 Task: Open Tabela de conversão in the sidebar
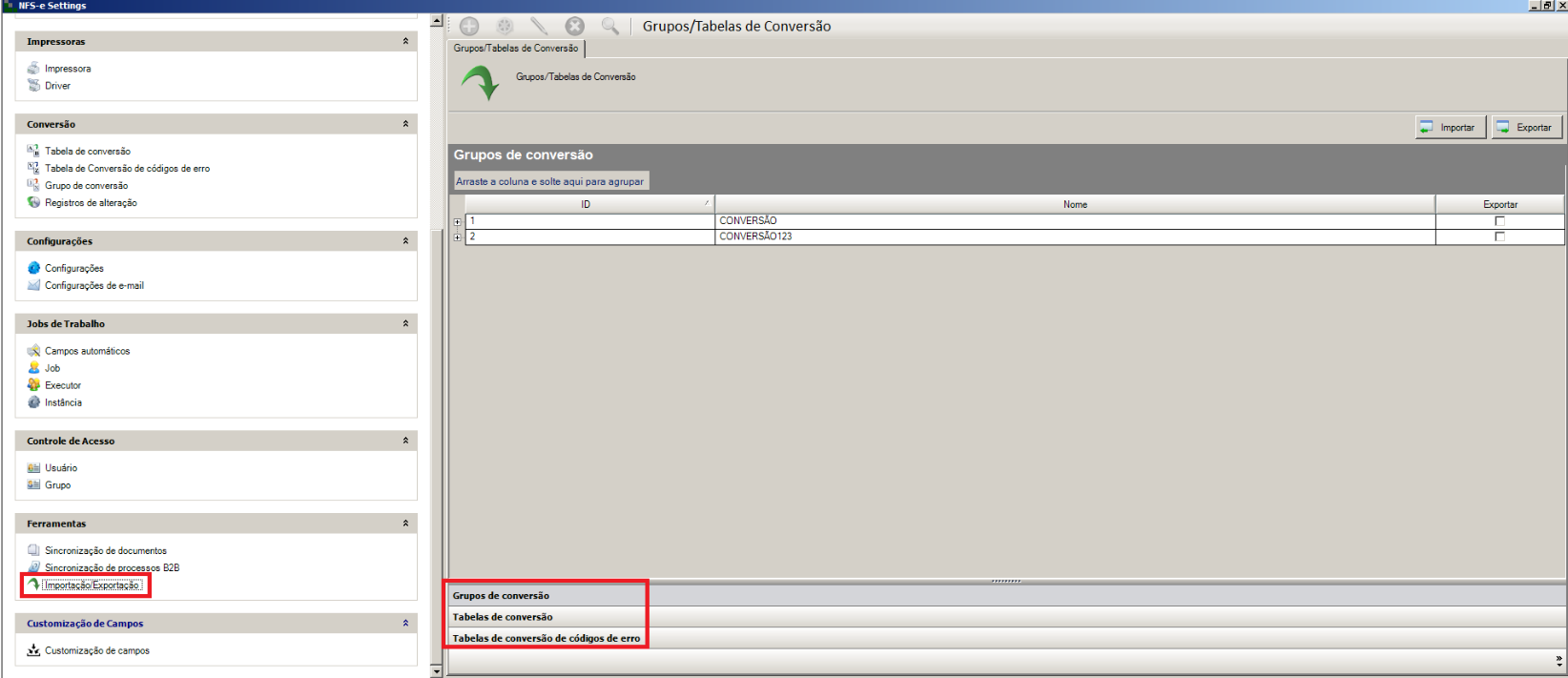pos(88,152)
